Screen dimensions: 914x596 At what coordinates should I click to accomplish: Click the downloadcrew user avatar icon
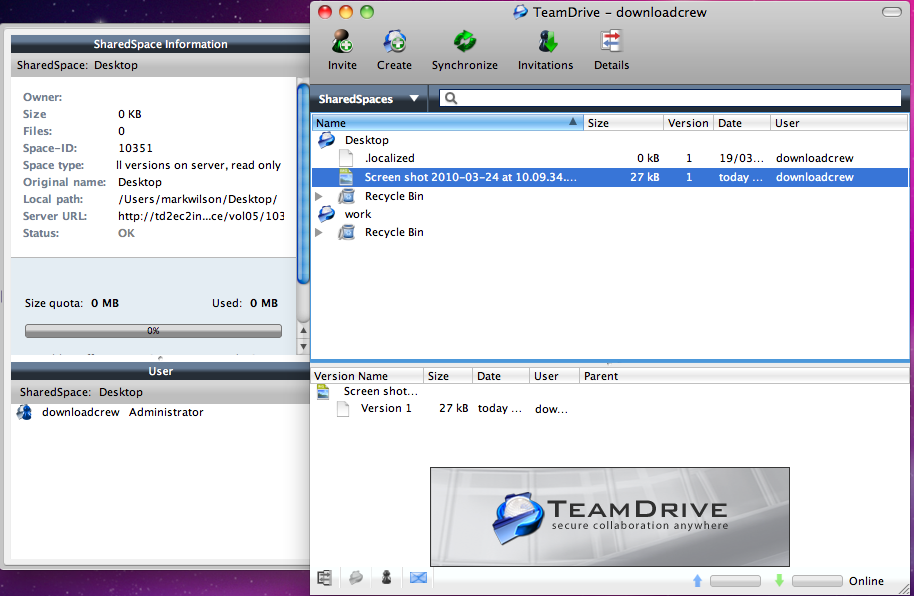(x=24, y=412)
